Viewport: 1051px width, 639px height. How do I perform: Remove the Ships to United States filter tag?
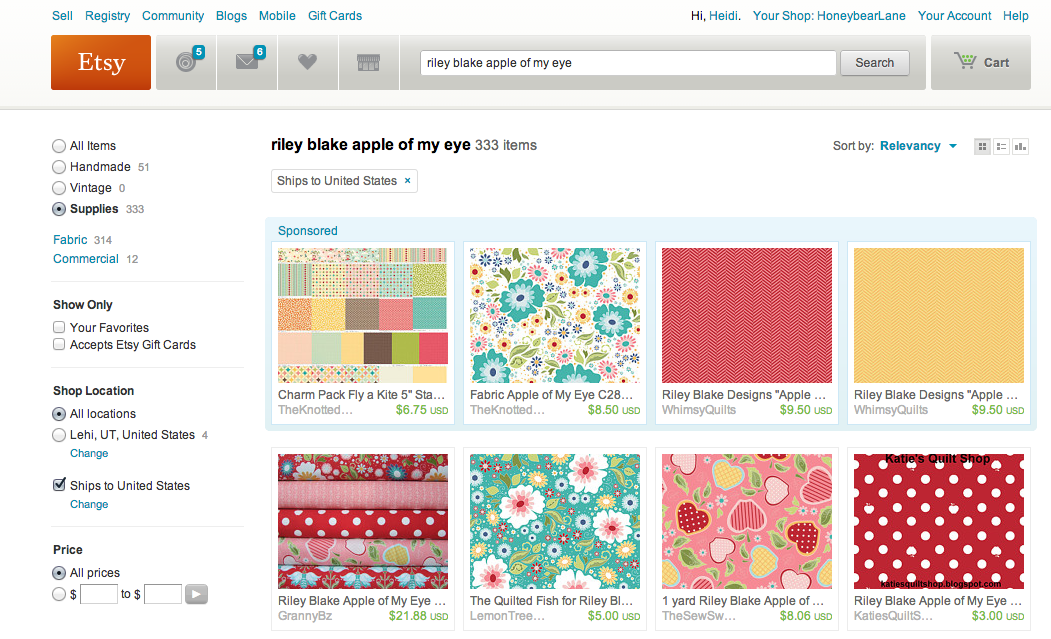click(407, 181)
